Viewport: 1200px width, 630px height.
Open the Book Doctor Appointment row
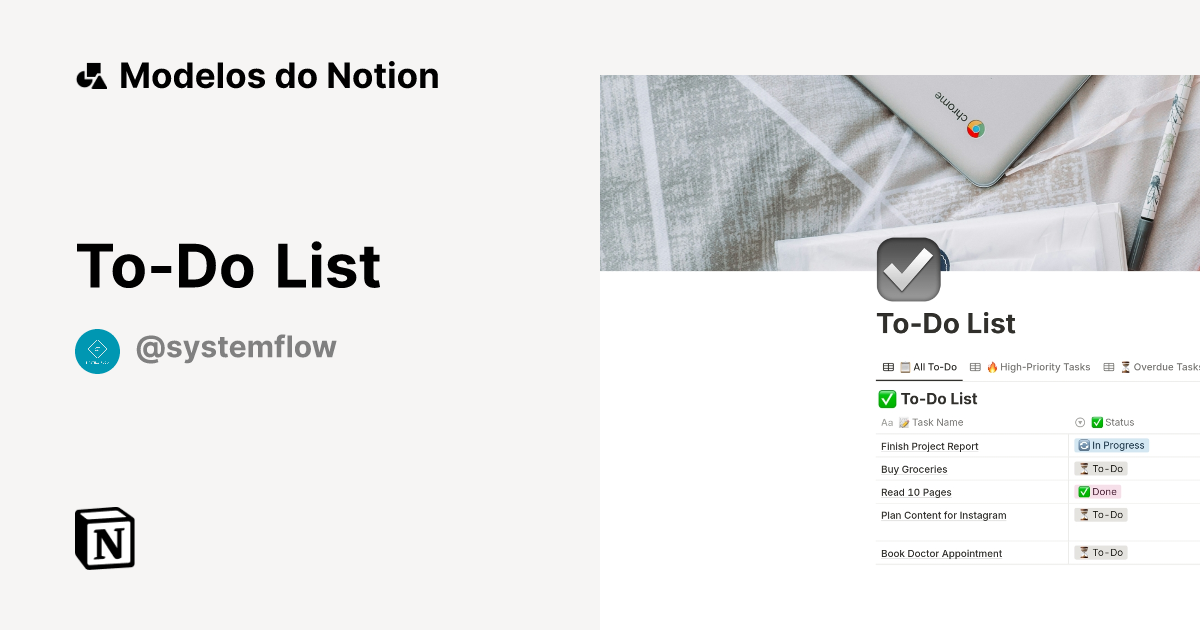click(x=941, y=553)
